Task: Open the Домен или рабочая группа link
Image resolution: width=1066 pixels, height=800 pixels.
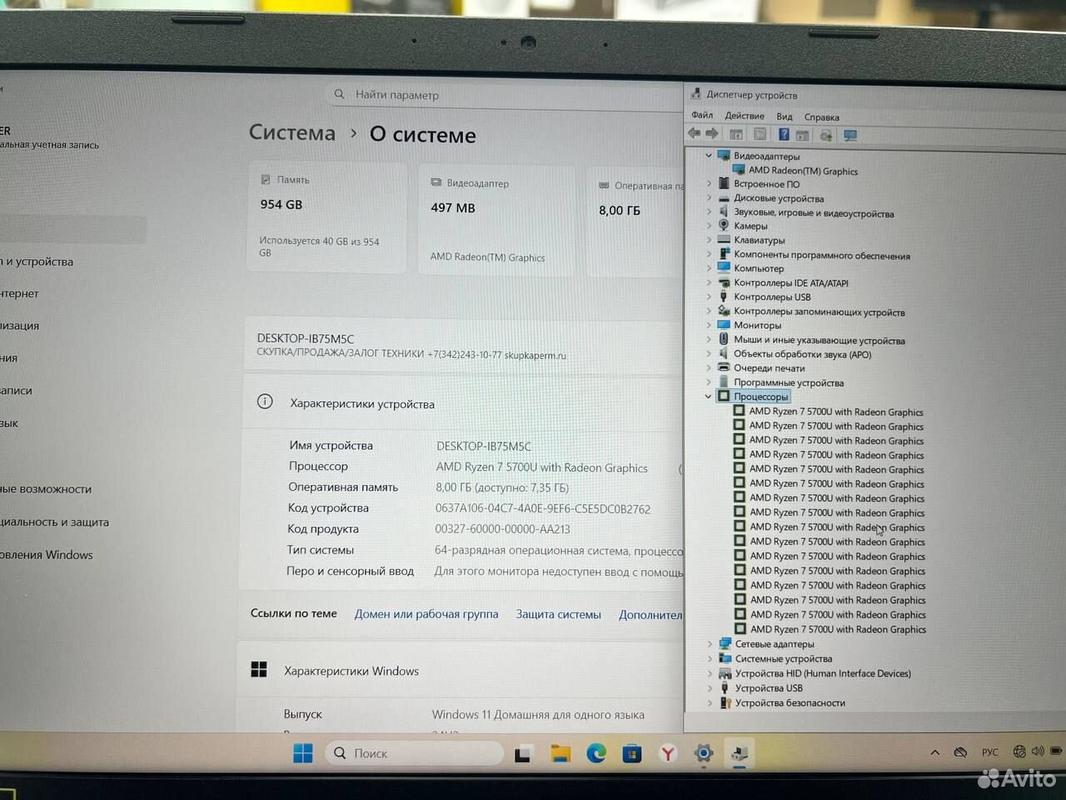Action: (x=426, y=614)
